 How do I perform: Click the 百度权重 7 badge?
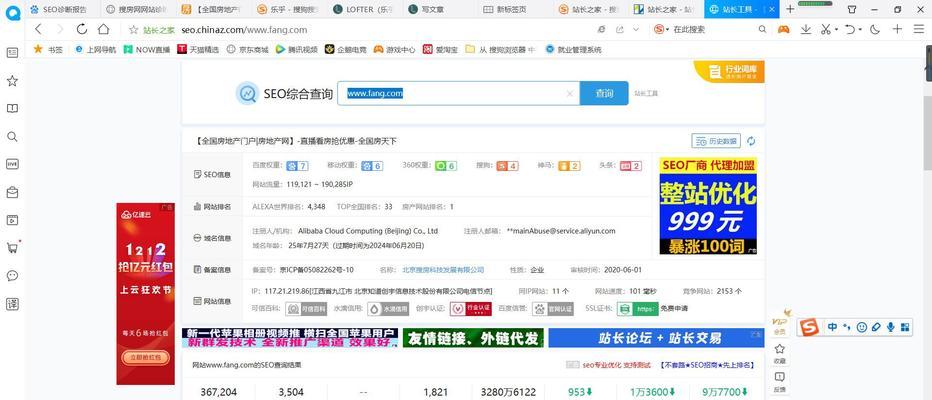(x=297, y=166)
